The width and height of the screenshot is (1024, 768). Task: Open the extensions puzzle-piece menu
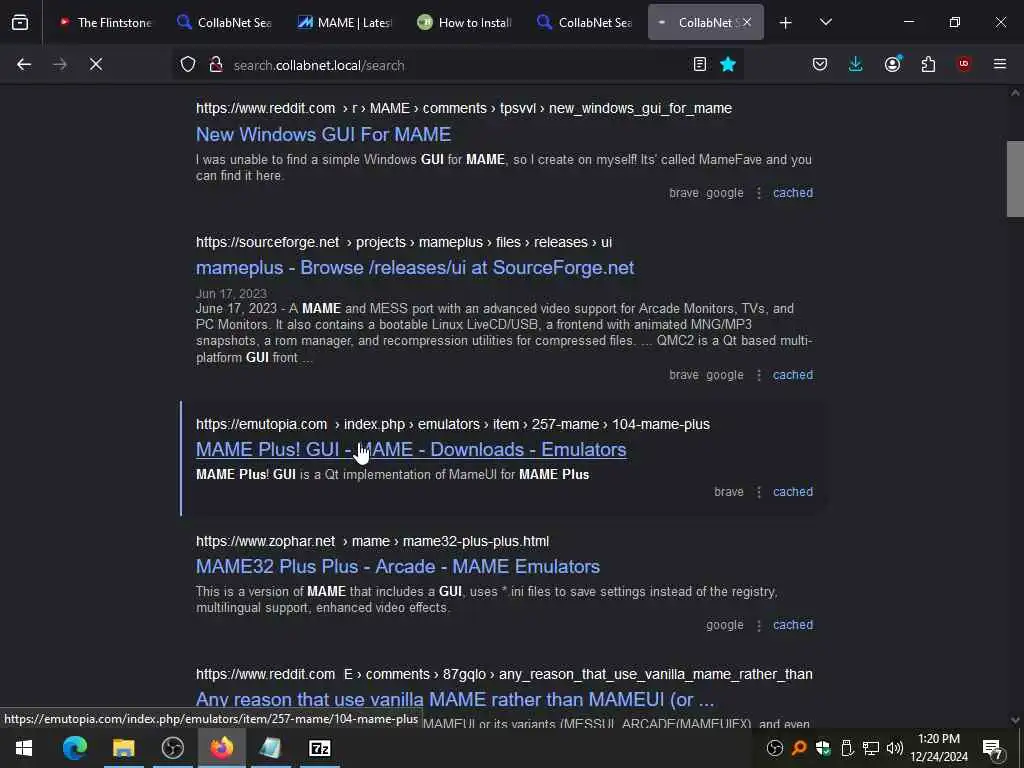pos(928,64)
